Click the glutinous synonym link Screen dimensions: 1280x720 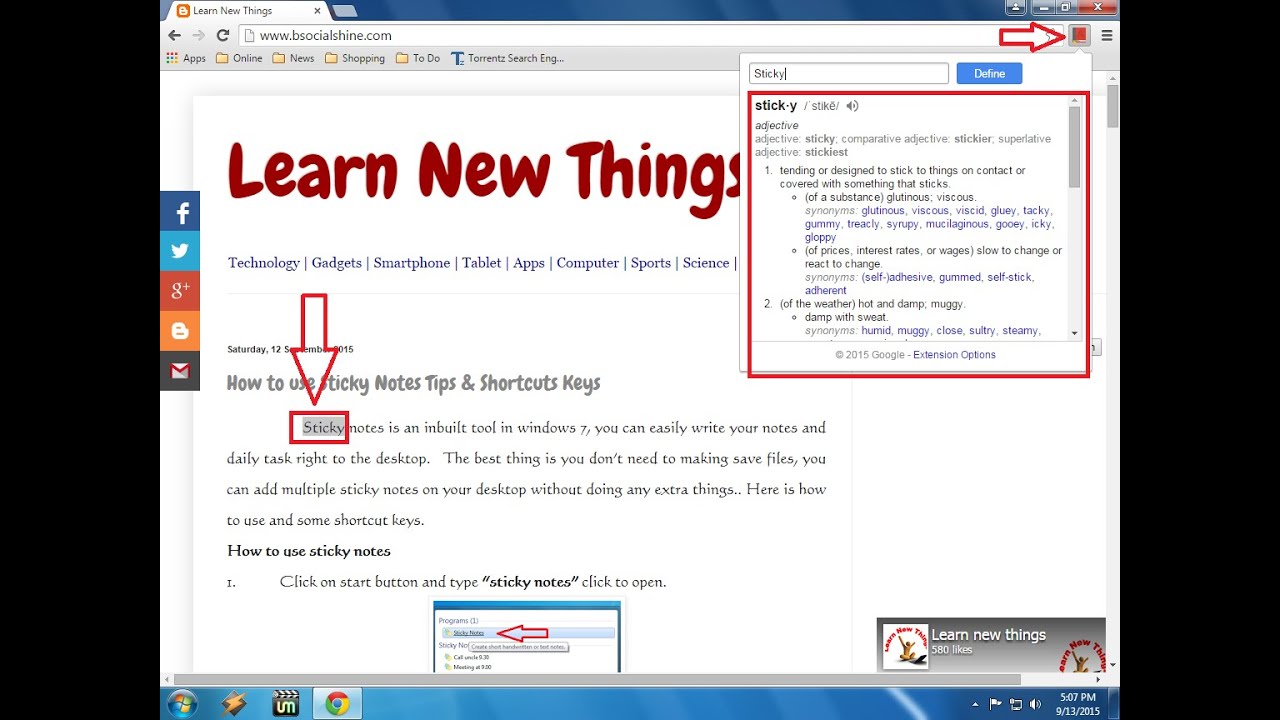click(x=883, y=211)
